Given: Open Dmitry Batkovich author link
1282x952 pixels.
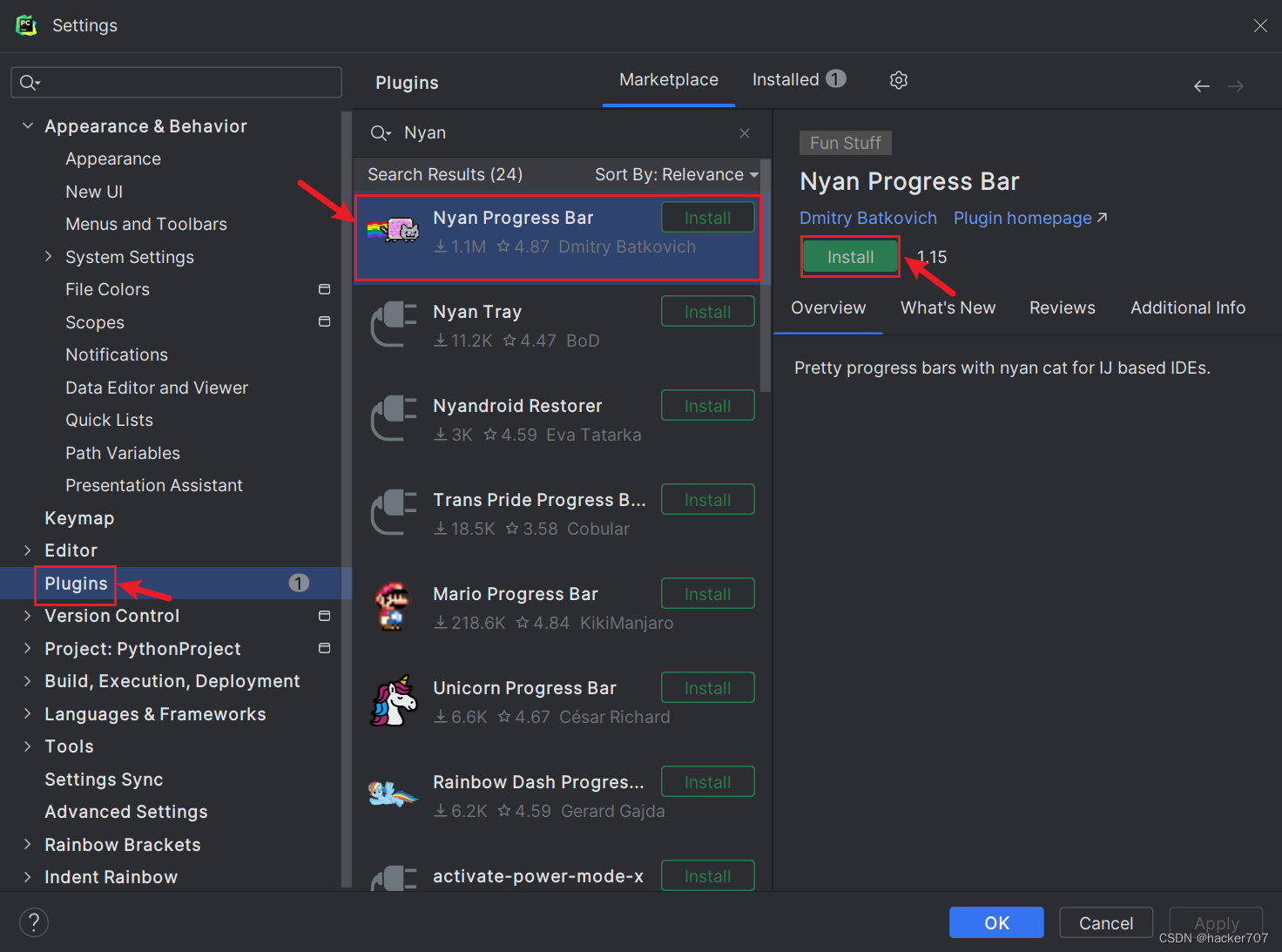Looking at the screenshot, I should click(868, 219).
